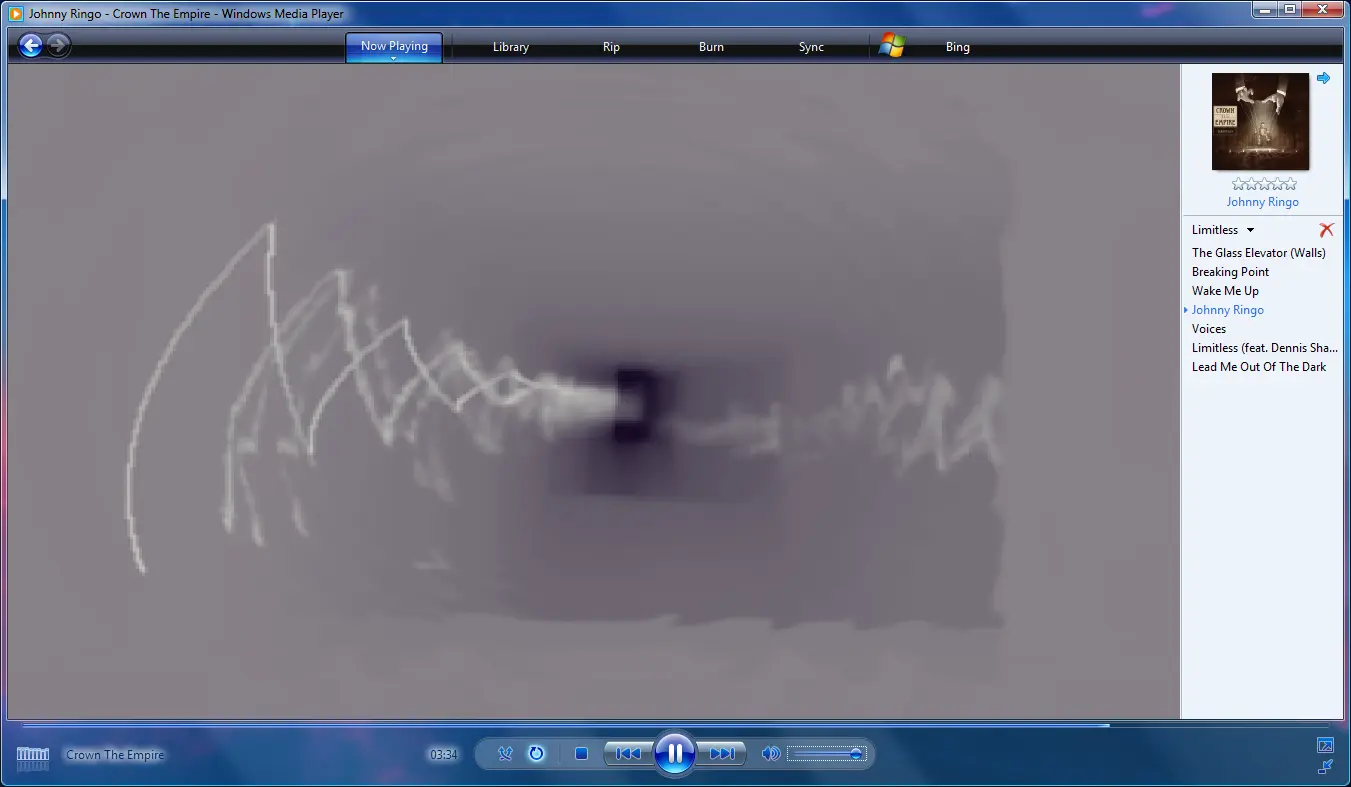Skip to the next track
1351x787 pixels.
[722, 754]
